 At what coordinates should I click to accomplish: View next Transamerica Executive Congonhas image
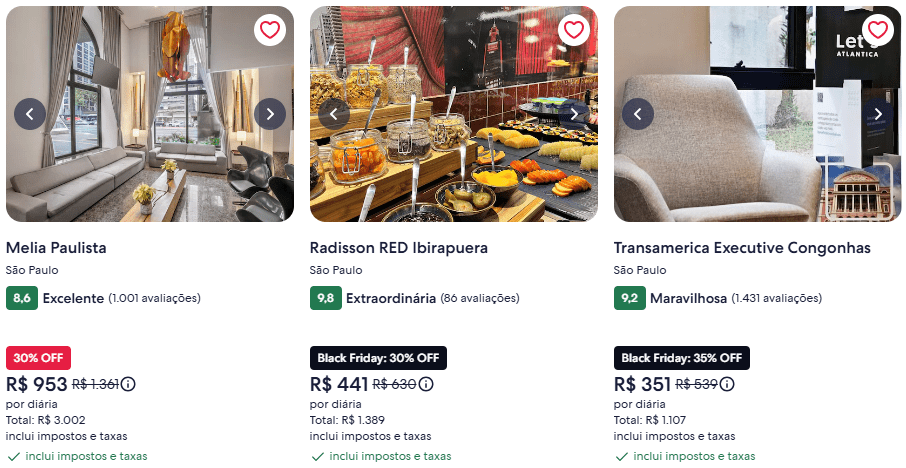click(x=878, y=114)
